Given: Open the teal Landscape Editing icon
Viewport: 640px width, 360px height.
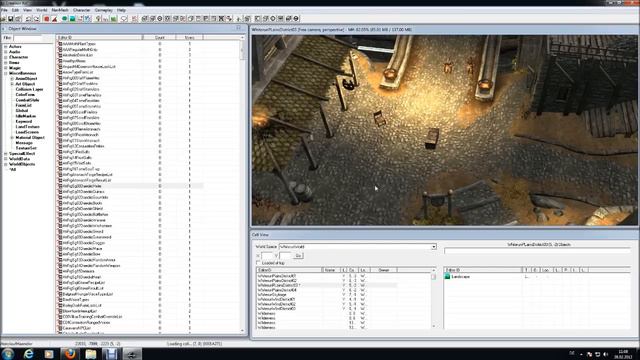Looking at the screenshot, I should 72,19.
